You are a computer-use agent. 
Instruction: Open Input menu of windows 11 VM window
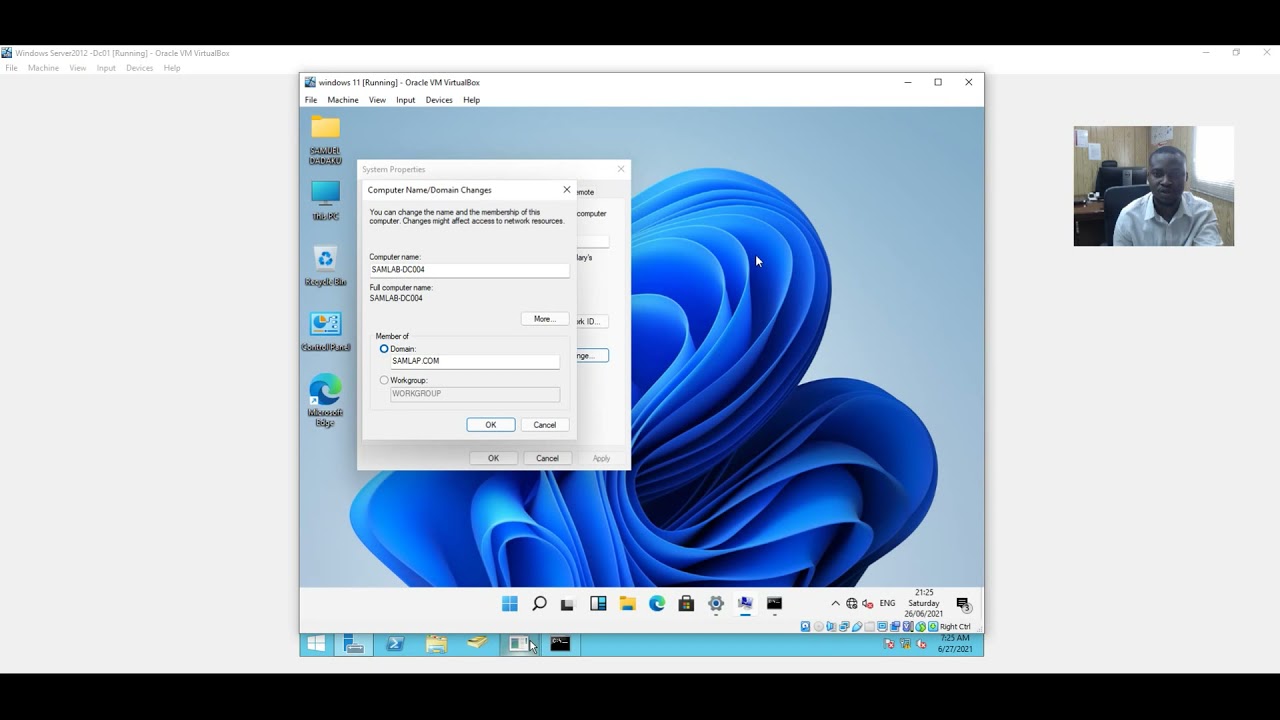(405, 100)
